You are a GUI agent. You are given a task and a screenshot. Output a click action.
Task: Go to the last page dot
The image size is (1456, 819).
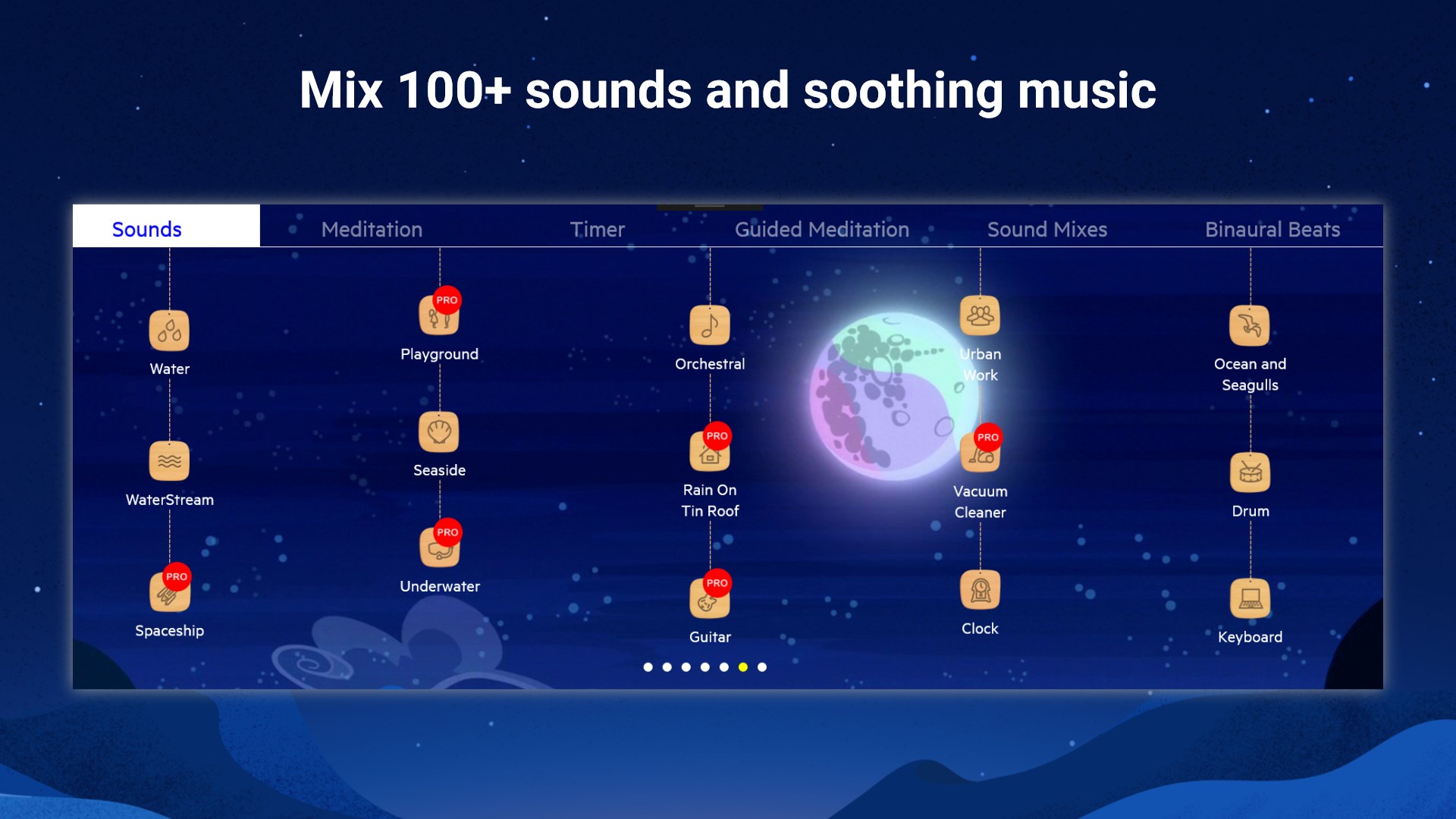pyautogui.click(x=762, y=667)
